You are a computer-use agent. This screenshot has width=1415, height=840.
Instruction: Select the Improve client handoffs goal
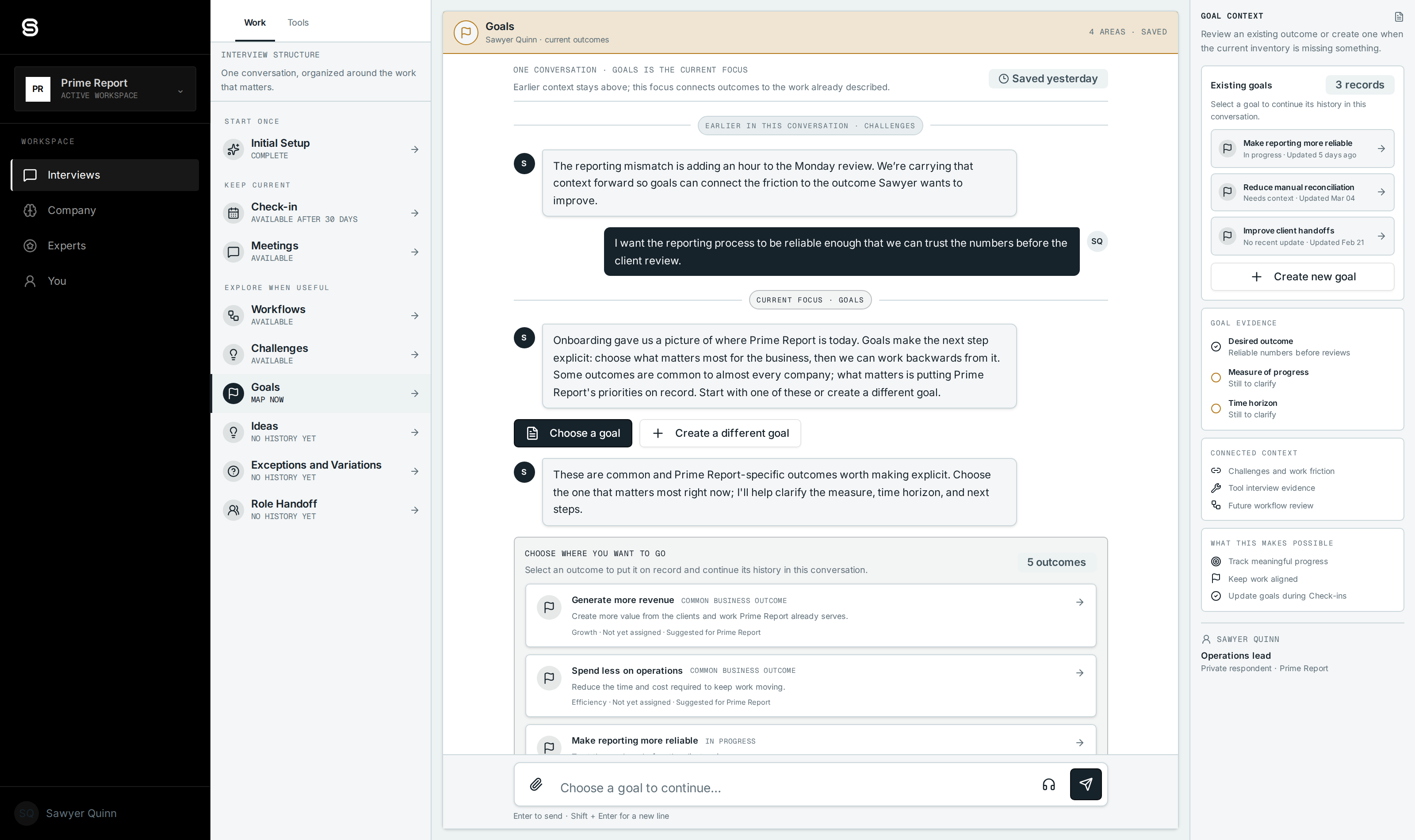coord(1302,236)
